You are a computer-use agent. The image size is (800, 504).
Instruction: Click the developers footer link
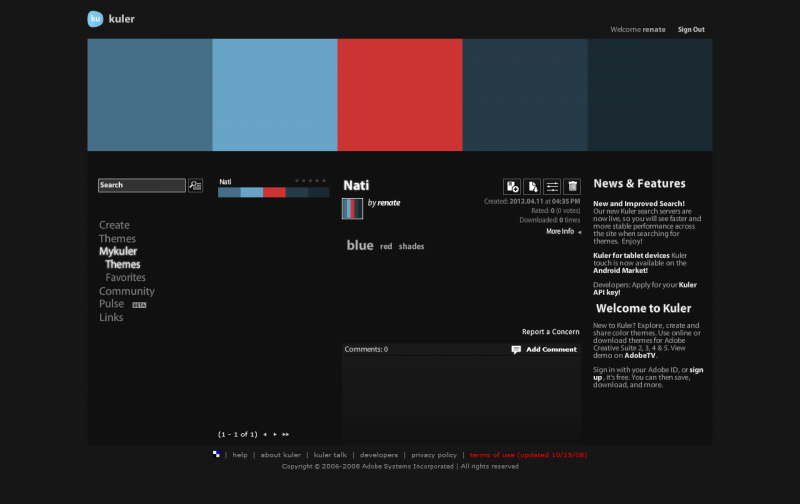coord(379,455)
